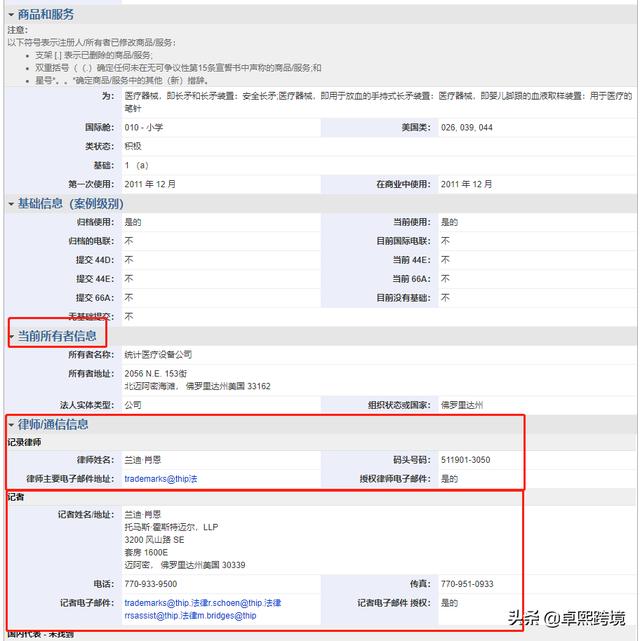This screenshot has width=640, height=641.
Task: Click the attorney name 兰迪 肖恩
Action: click(x=142, y=460)
